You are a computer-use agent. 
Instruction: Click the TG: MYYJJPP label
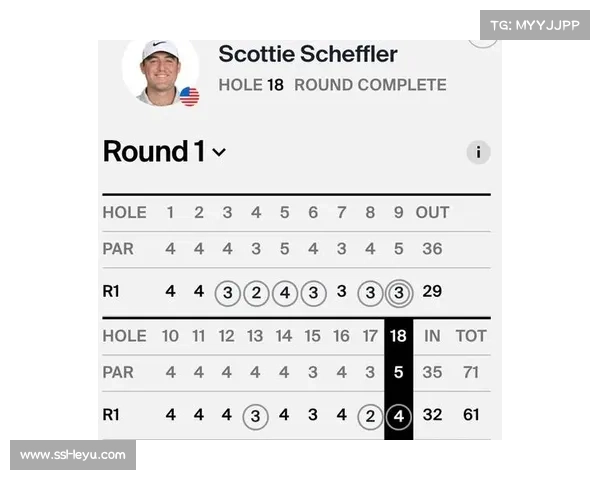point(535,25)
